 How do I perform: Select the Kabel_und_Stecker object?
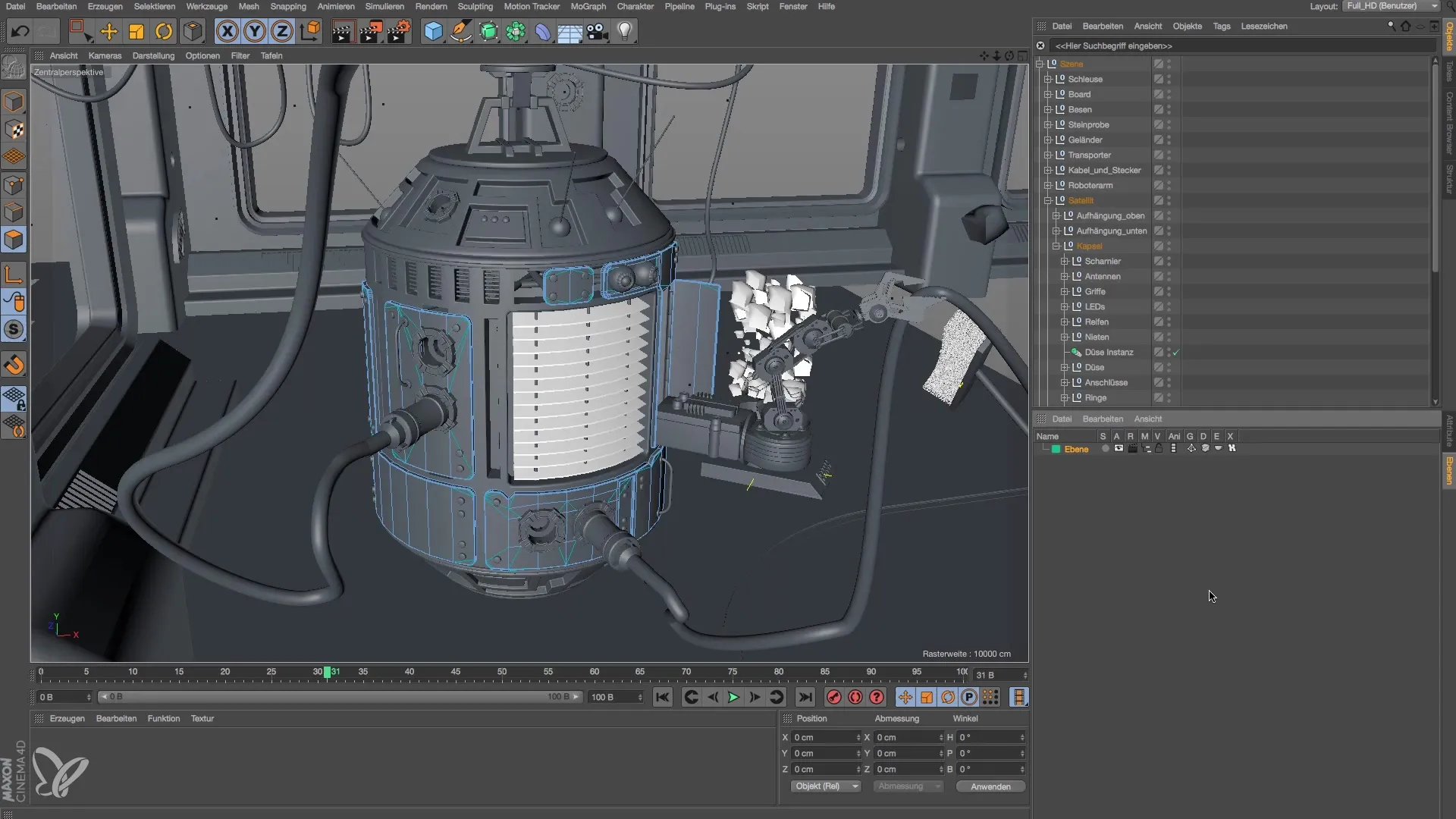click(1104, 170)
